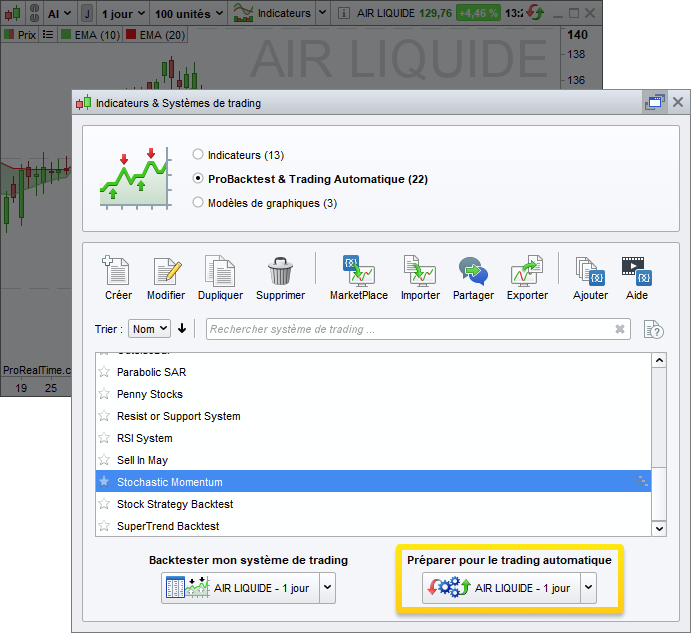691x633 pixels.
Task: Click the detach window icon in dialog title bar
Action: click(654, 102)
